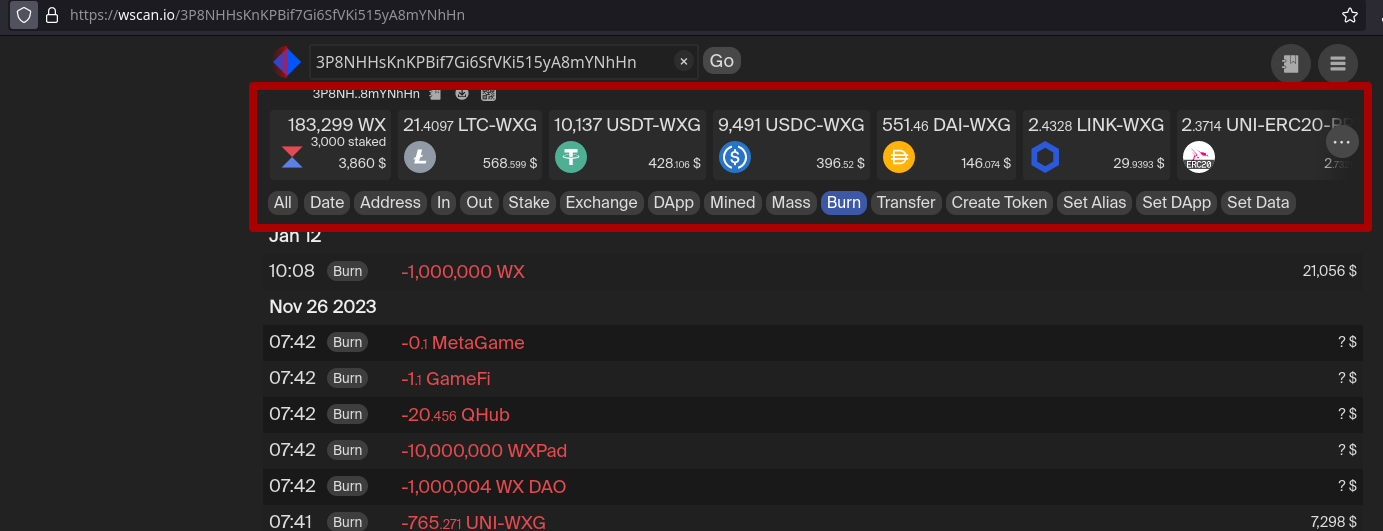
Task: Open the 9,491 USDC-WXG balance card
Action: [x=791, y=145]
